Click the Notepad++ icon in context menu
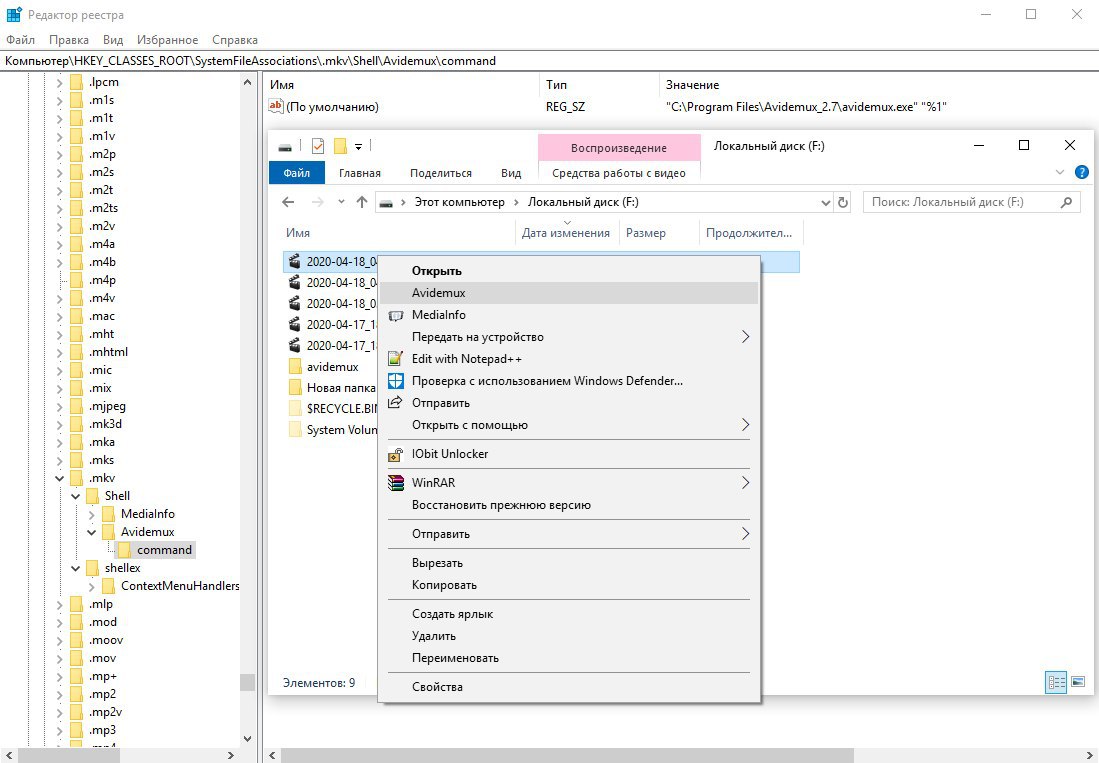Image resolution: width=1099 pixels, height=763 pixels. (395, 359)
